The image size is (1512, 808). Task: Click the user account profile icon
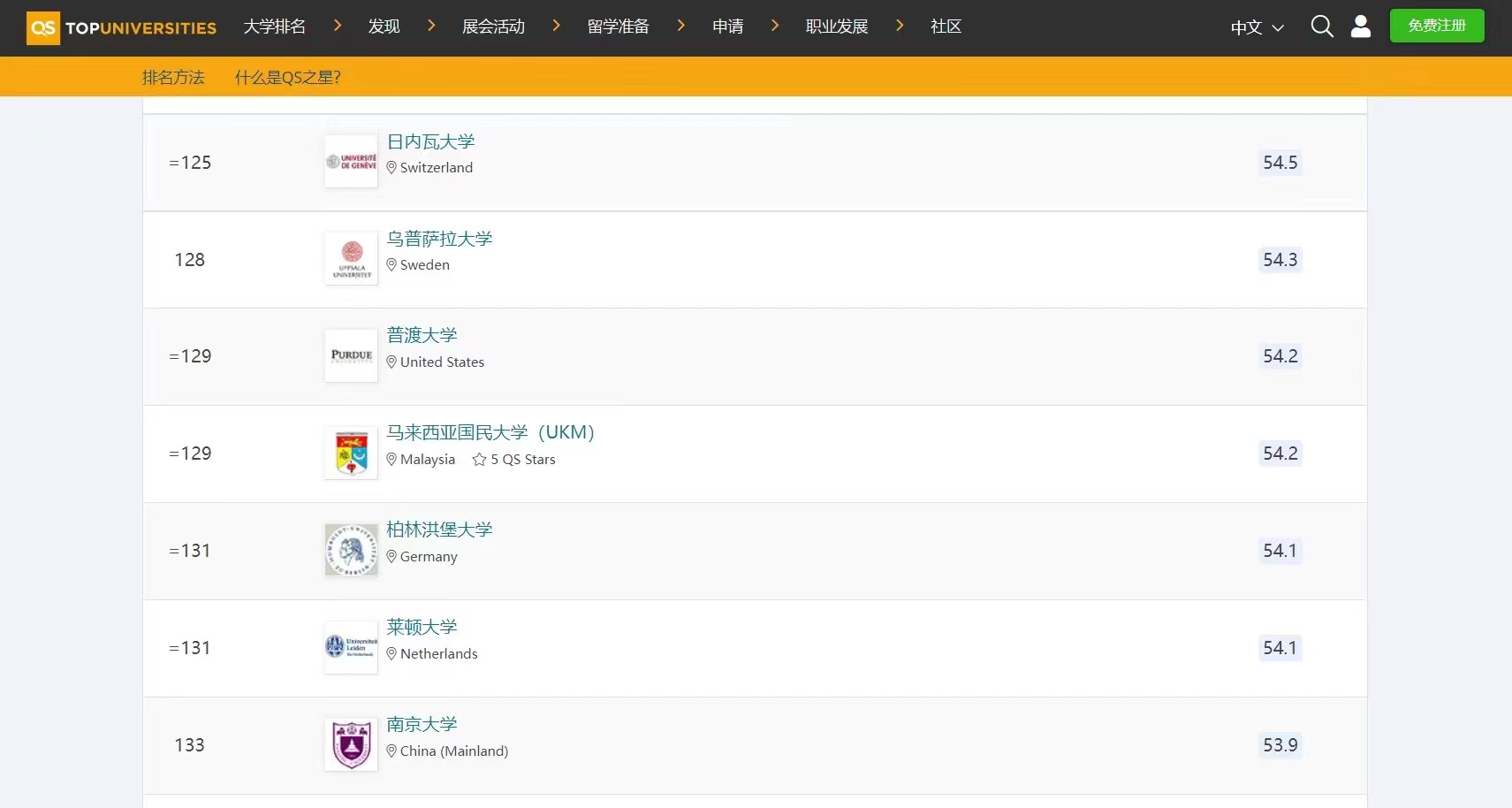pos(1360,27)
